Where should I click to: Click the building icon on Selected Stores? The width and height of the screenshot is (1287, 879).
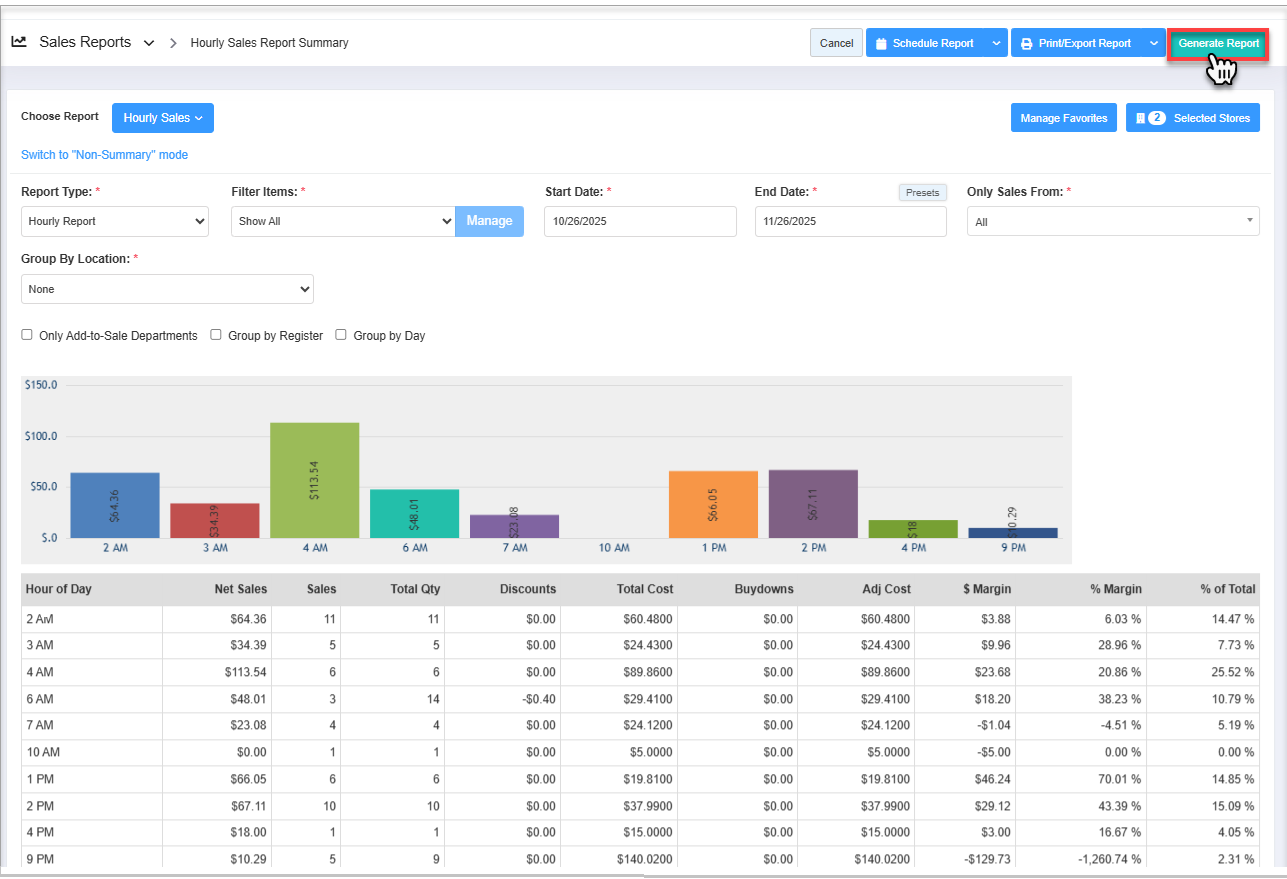tap(1140, 118)
